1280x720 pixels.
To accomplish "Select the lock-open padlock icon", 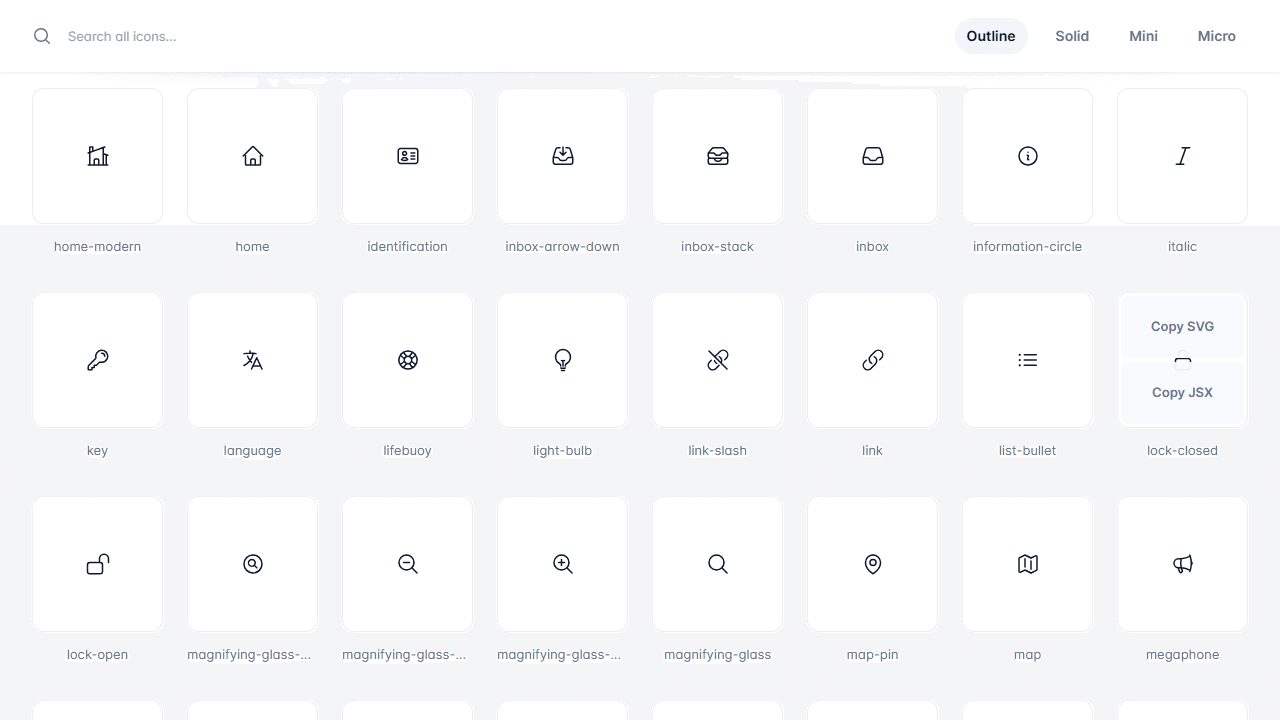I will (x=97, y=564).
